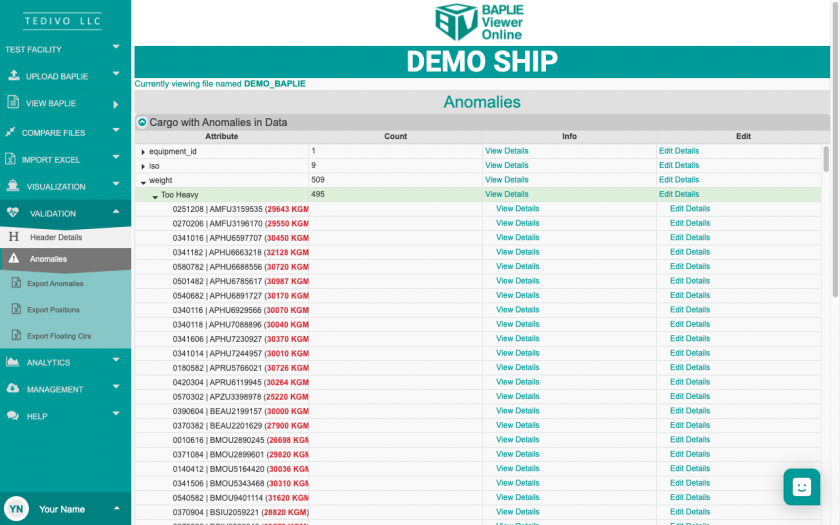Open the Header Details menu item
Image resolution: width=840 pixels, height=525 pixels.
(x=65, y=237)
